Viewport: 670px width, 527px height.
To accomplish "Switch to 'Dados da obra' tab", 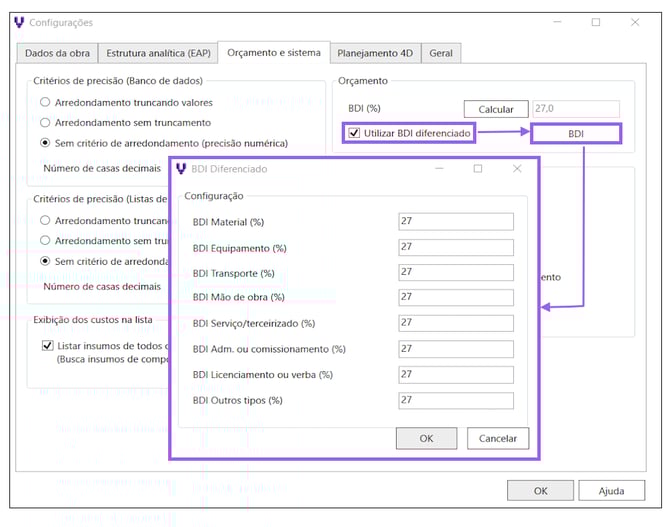I will pyautogui.click(x=55, y=53).
